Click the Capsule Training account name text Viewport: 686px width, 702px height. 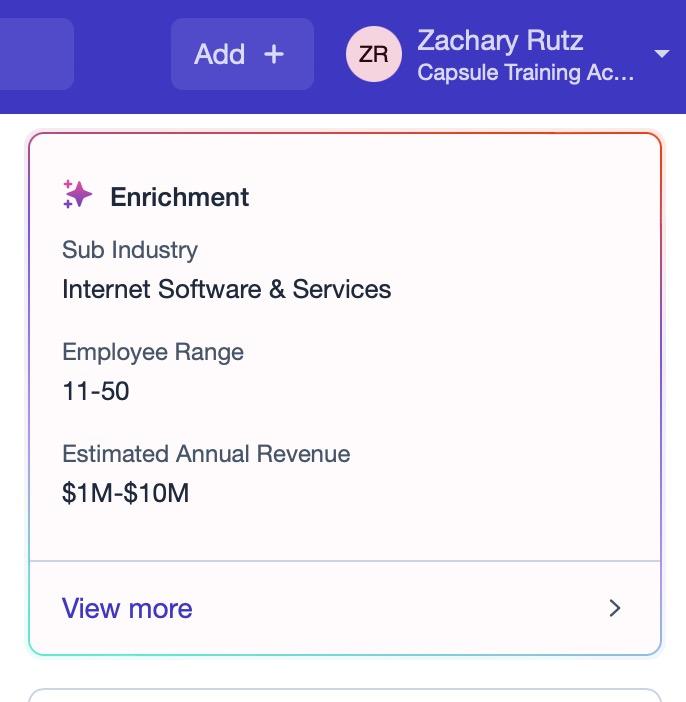click(x=525, y=73)
